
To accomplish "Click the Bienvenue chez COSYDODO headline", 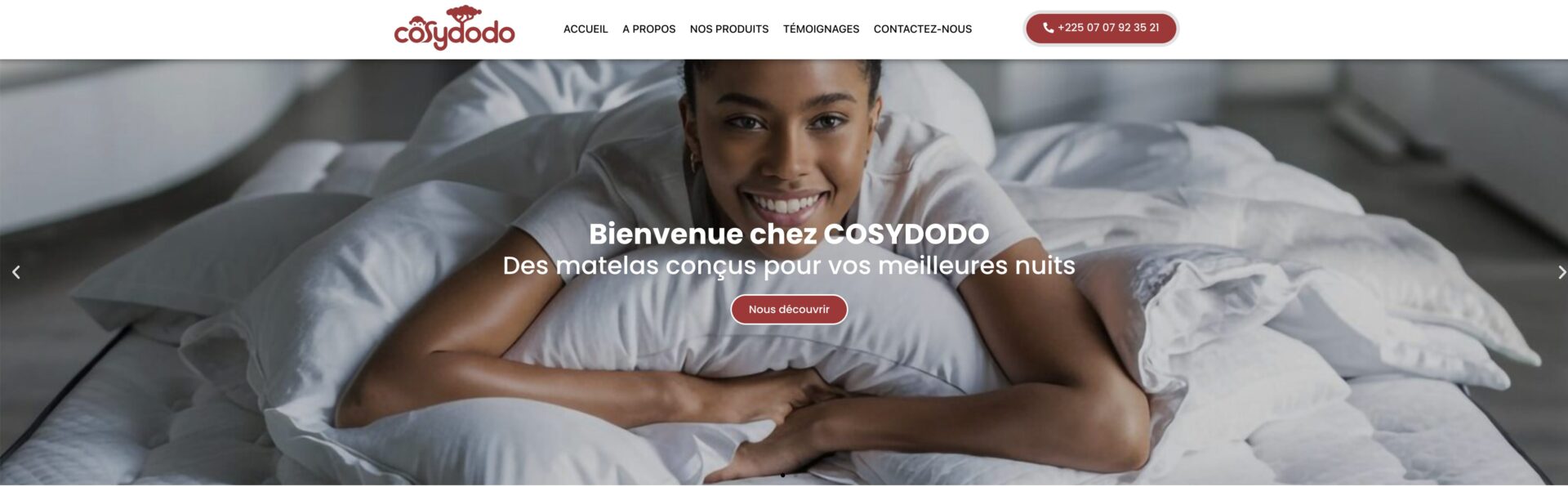I will point(789,234).
